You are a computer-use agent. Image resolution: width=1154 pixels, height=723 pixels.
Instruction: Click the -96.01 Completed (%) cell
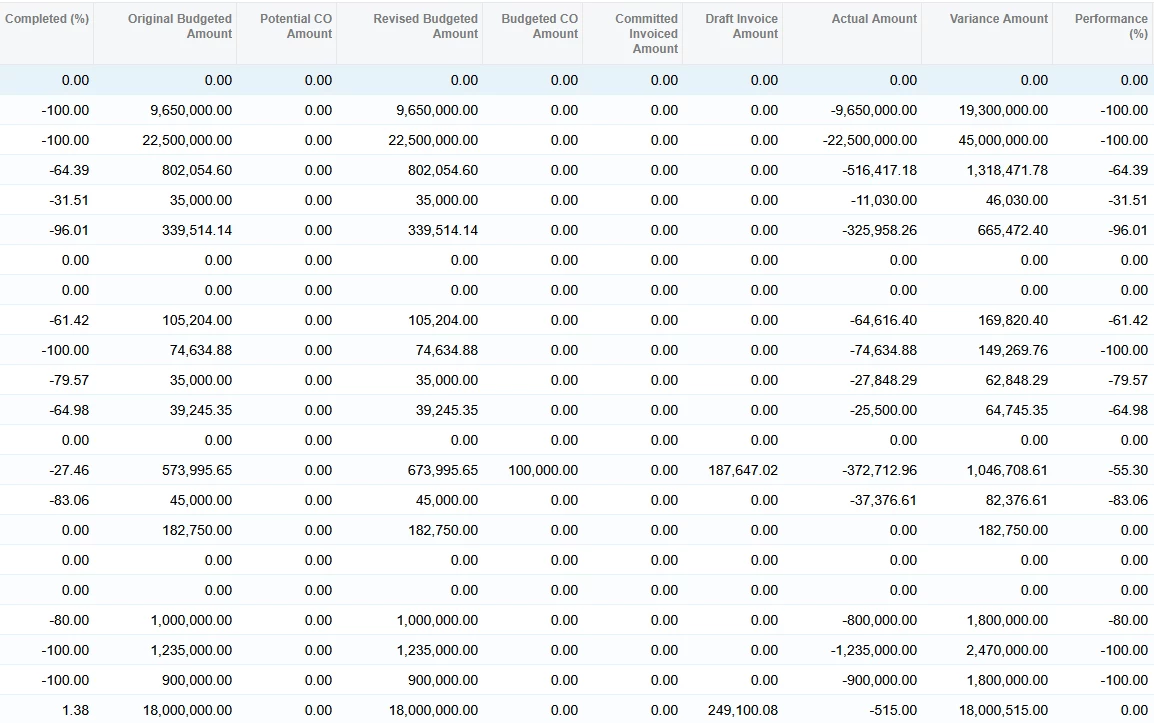69,230
